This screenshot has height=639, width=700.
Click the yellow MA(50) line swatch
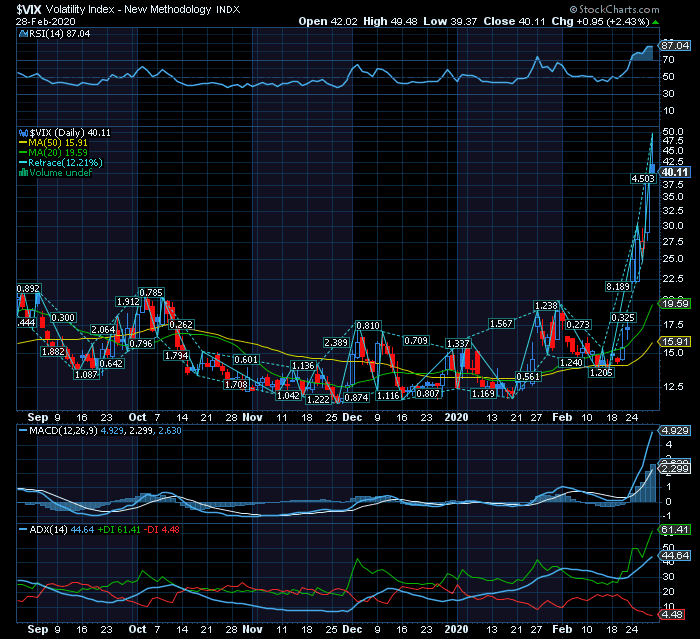point(23,143)
